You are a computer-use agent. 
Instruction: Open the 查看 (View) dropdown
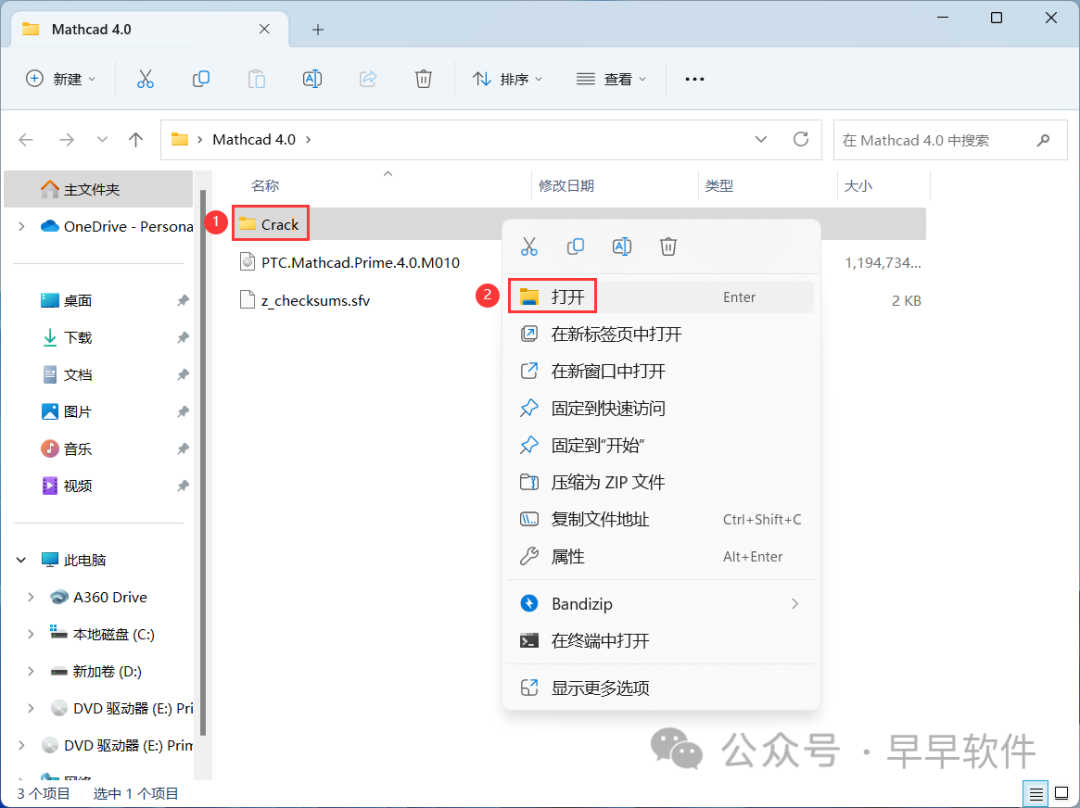[x=611, y=79]
